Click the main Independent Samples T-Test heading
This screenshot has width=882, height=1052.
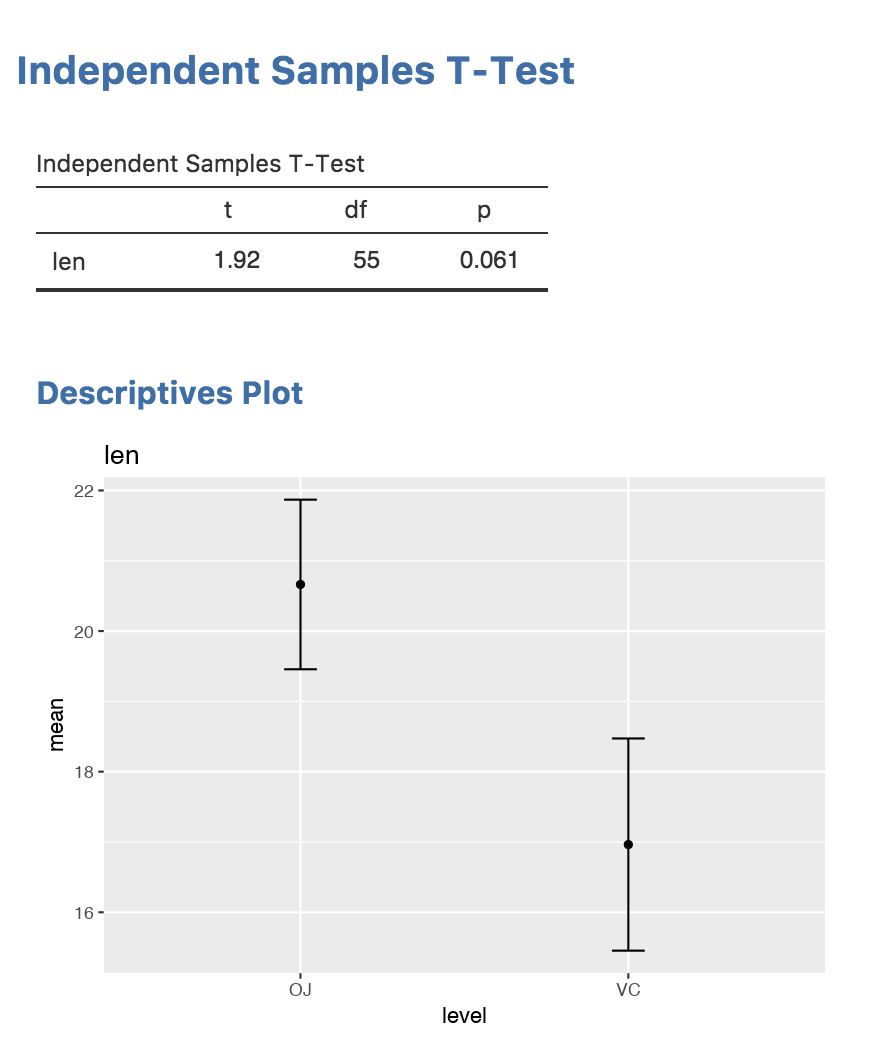tap(296, 71)
